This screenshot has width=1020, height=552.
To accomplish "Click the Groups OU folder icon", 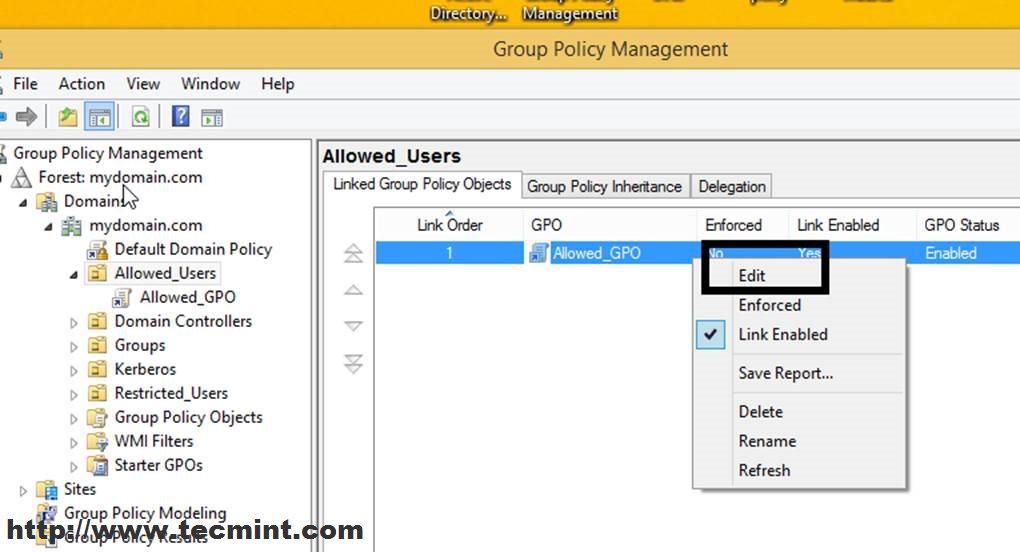I will tap(97, 345).
